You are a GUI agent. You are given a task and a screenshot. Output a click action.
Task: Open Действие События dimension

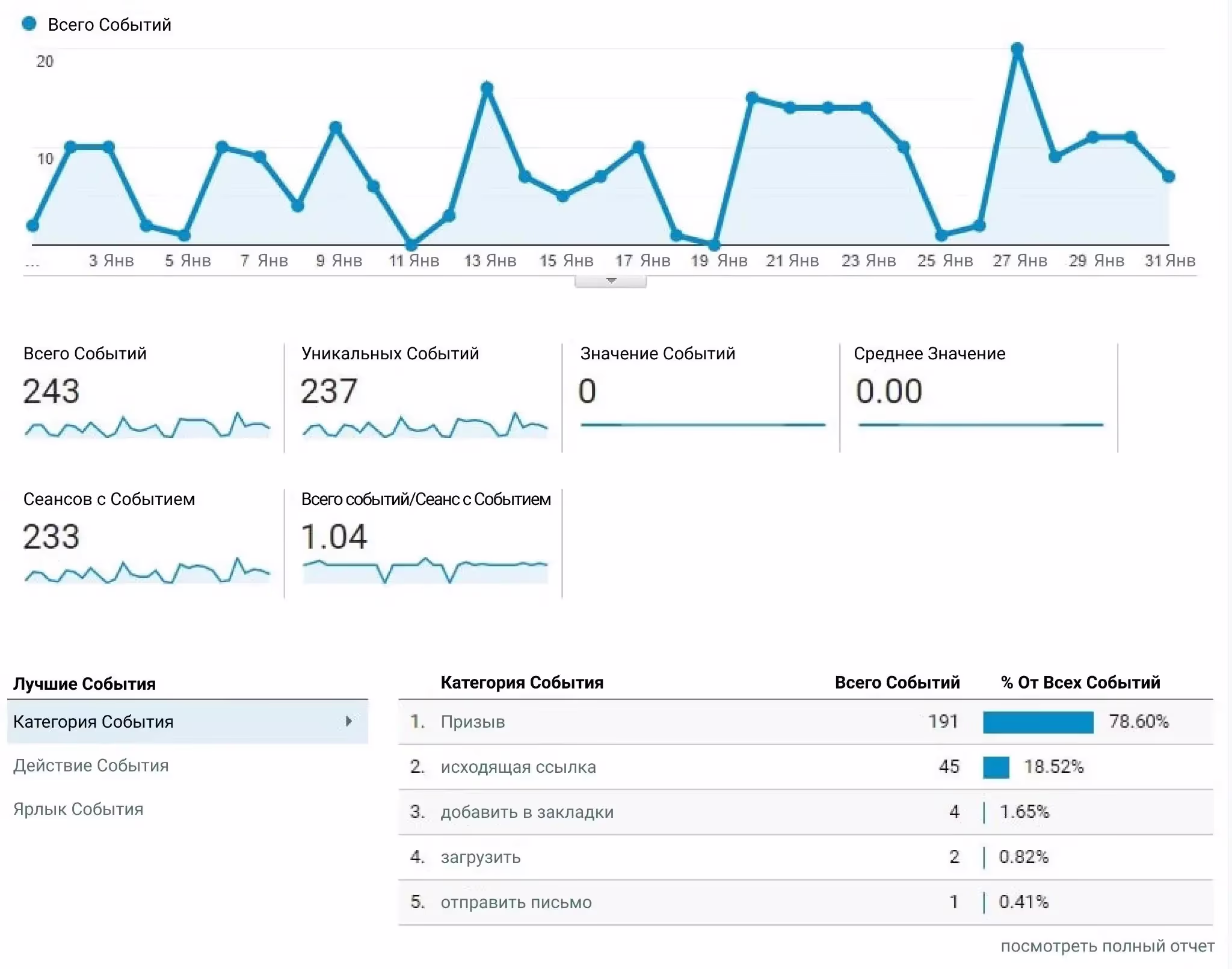[x=91, y=766]
